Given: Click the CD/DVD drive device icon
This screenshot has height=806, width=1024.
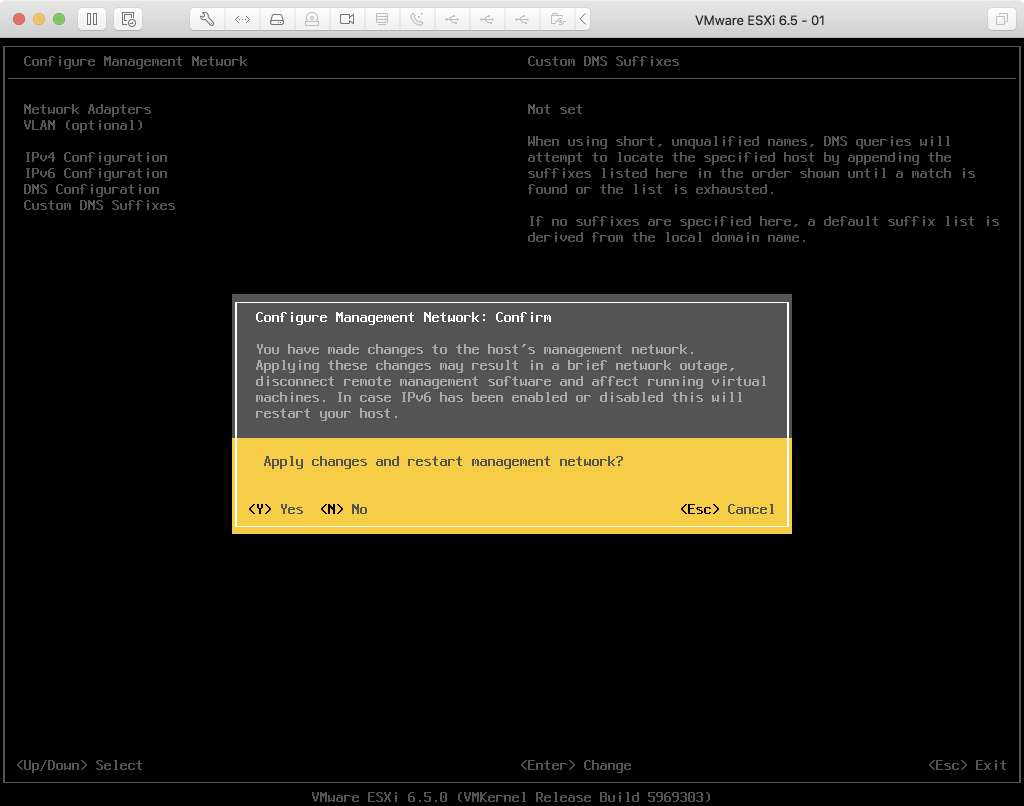Looking at the screenshot, I should (x=312, y=19).
